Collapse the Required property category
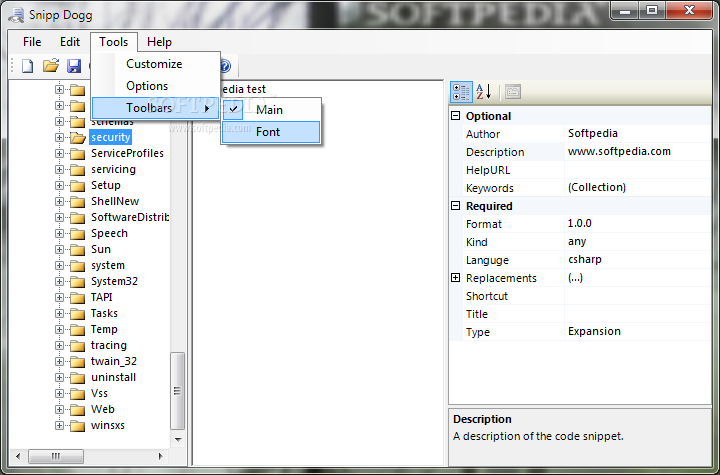720x475 pixels. [x=456, y=206]
